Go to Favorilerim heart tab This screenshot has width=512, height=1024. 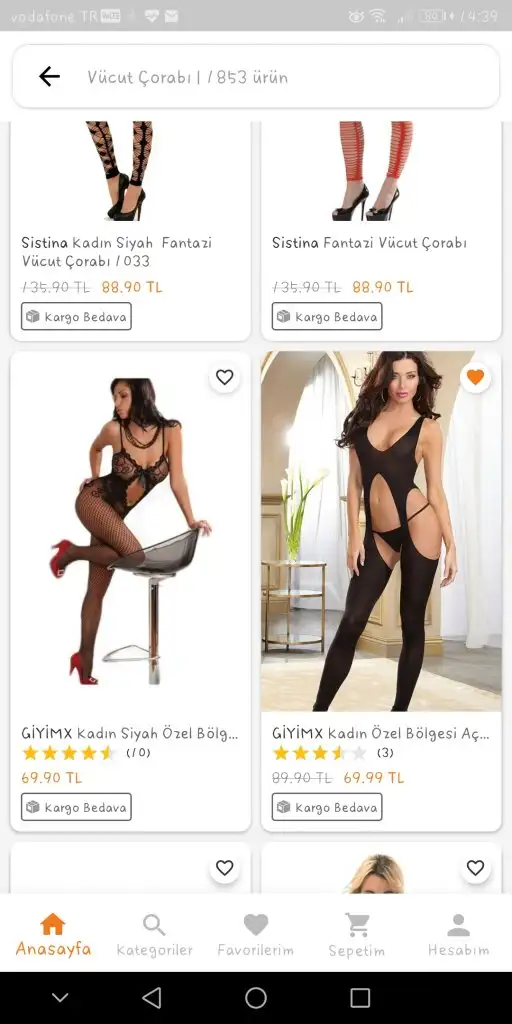coord(256,935)
